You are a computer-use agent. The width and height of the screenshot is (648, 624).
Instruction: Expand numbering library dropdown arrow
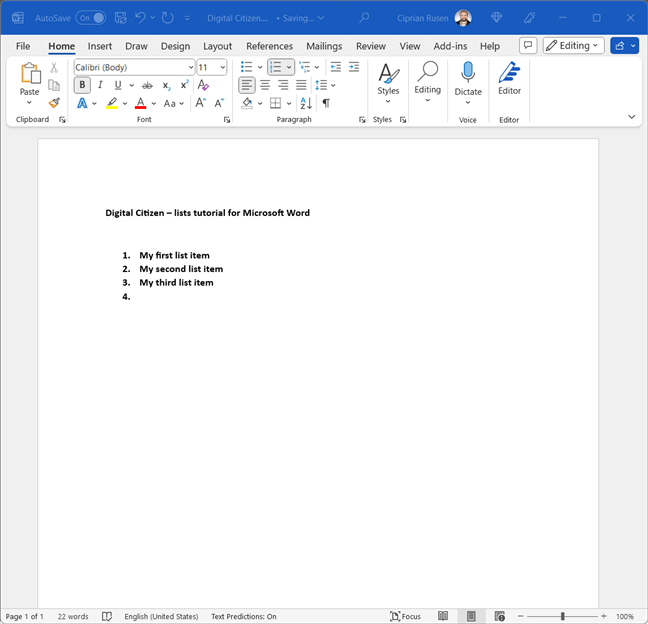point(289,67)
